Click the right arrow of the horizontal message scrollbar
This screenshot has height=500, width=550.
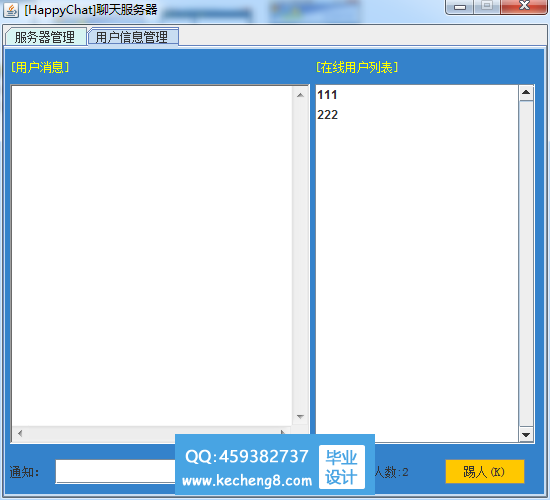[283, 433]
